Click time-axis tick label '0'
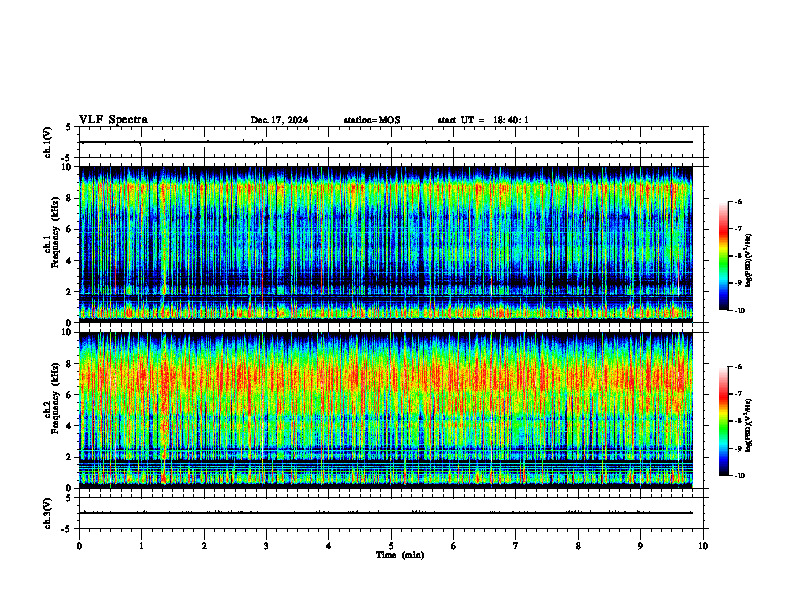792x612 pixels. click(79, 546)
